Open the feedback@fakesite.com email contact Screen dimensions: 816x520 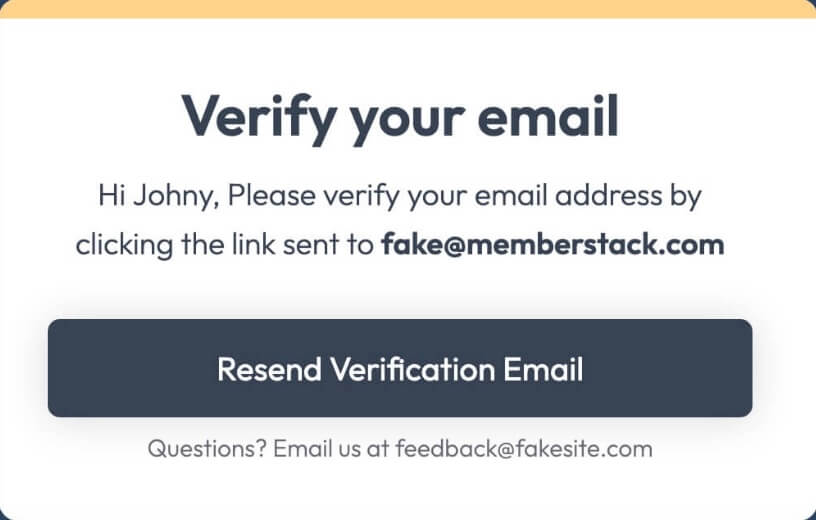[524, 448]
